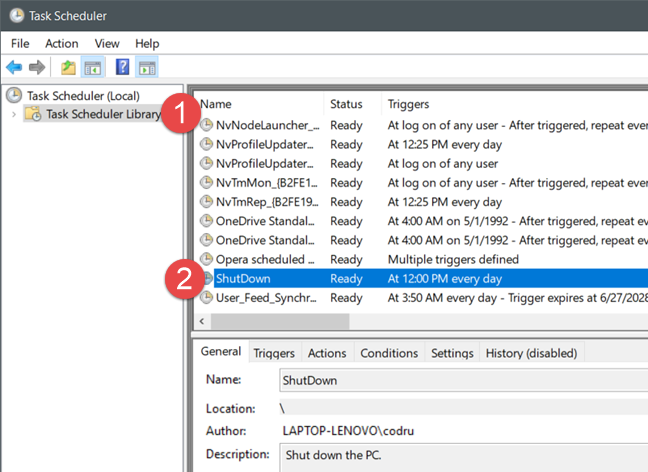Click the Task Scheduler clock icon in the title bar
This screenshot has width=648, height=472.
(x=17, y=16)
